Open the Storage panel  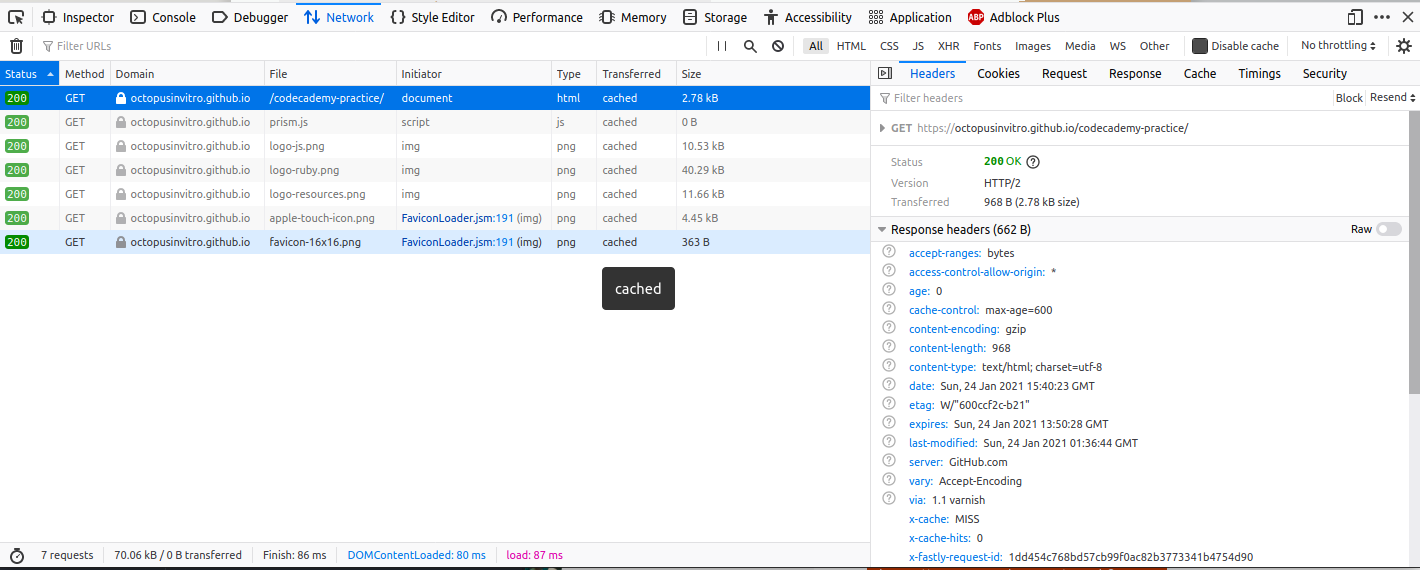(715, 17)
